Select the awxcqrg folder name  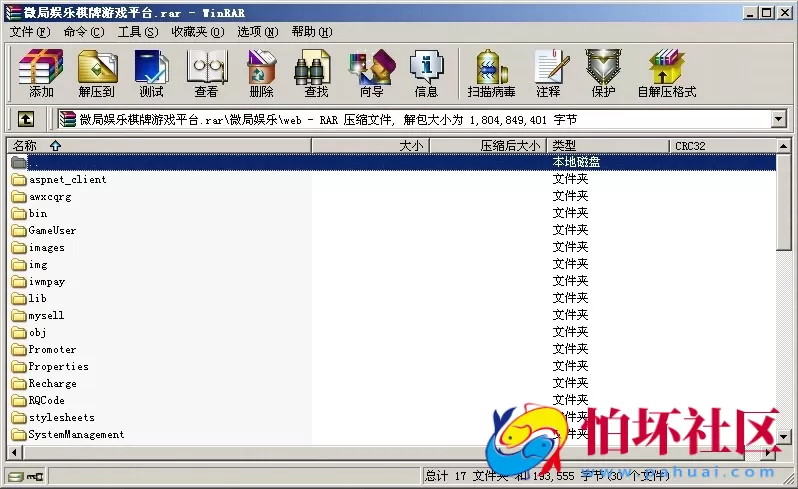pos(50,197)
